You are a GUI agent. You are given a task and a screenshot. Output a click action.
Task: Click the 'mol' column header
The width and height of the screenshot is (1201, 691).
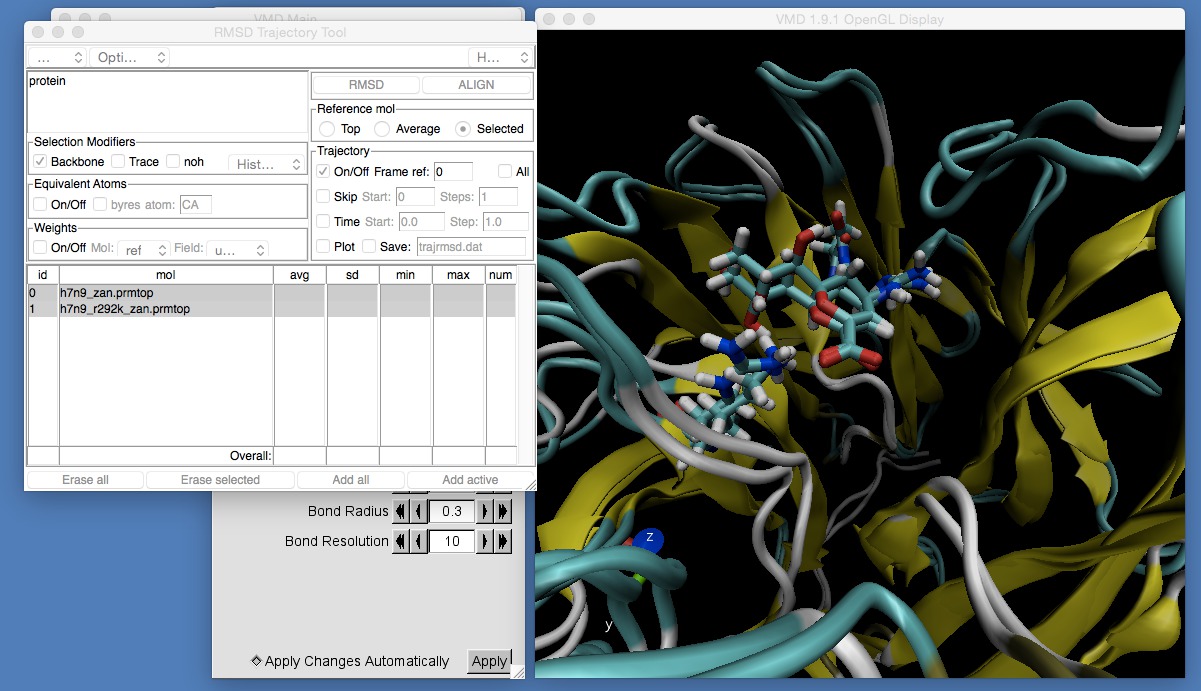pos(166,274)
